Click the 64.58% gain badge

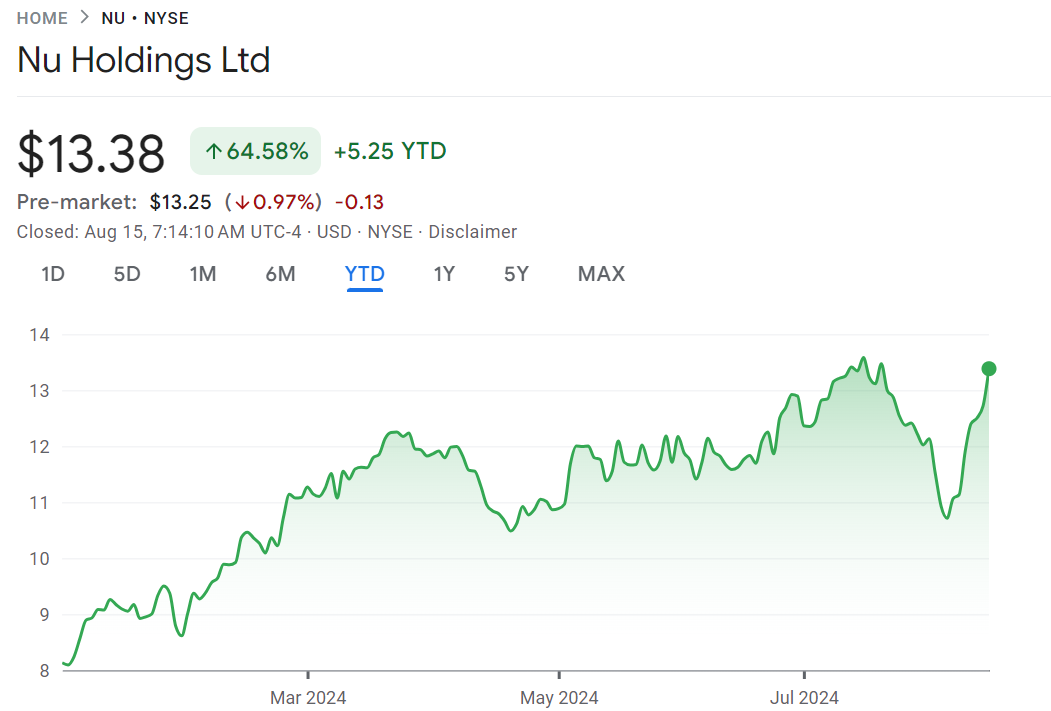tap(255, 151)
